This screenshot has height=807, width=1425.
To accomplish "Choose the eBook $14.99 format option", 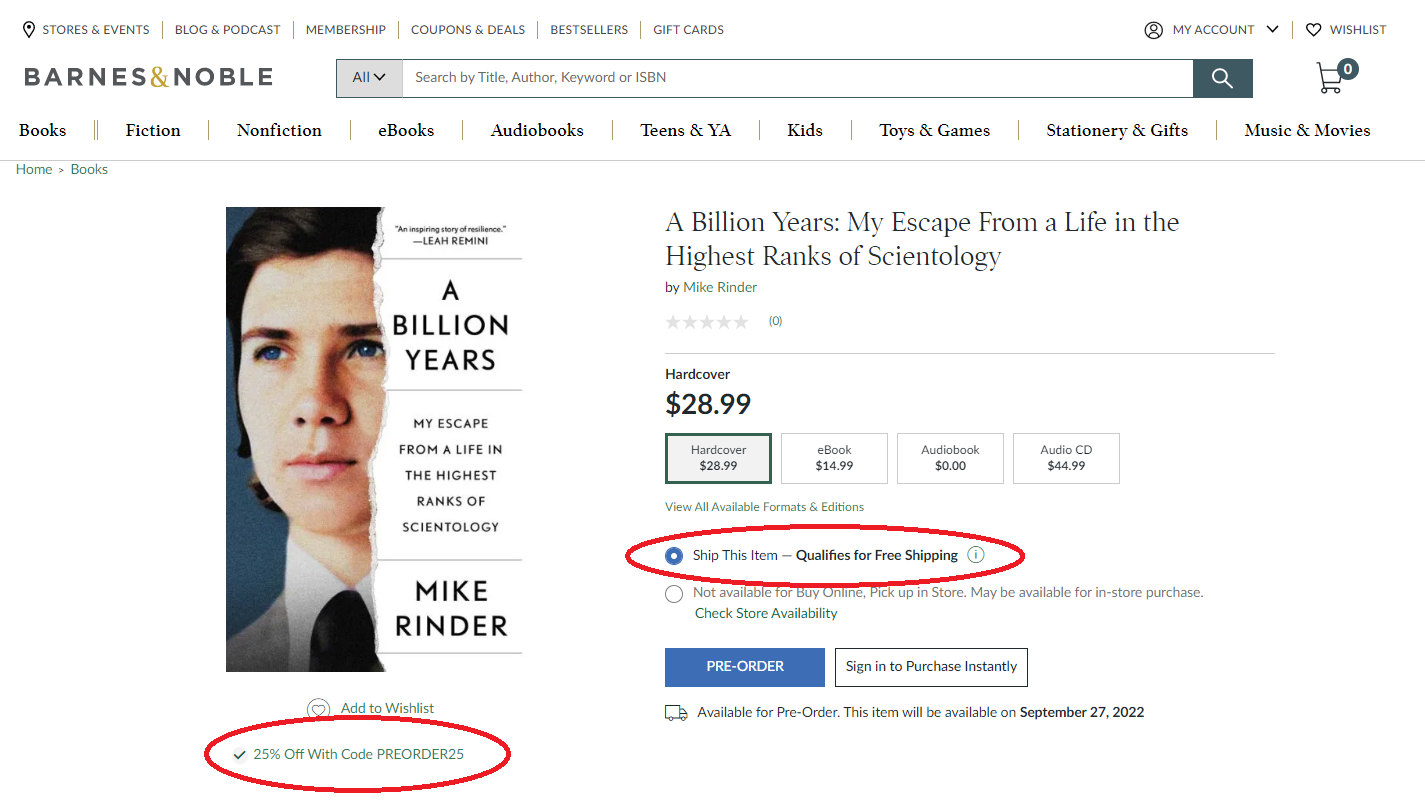I will [834, 458].
